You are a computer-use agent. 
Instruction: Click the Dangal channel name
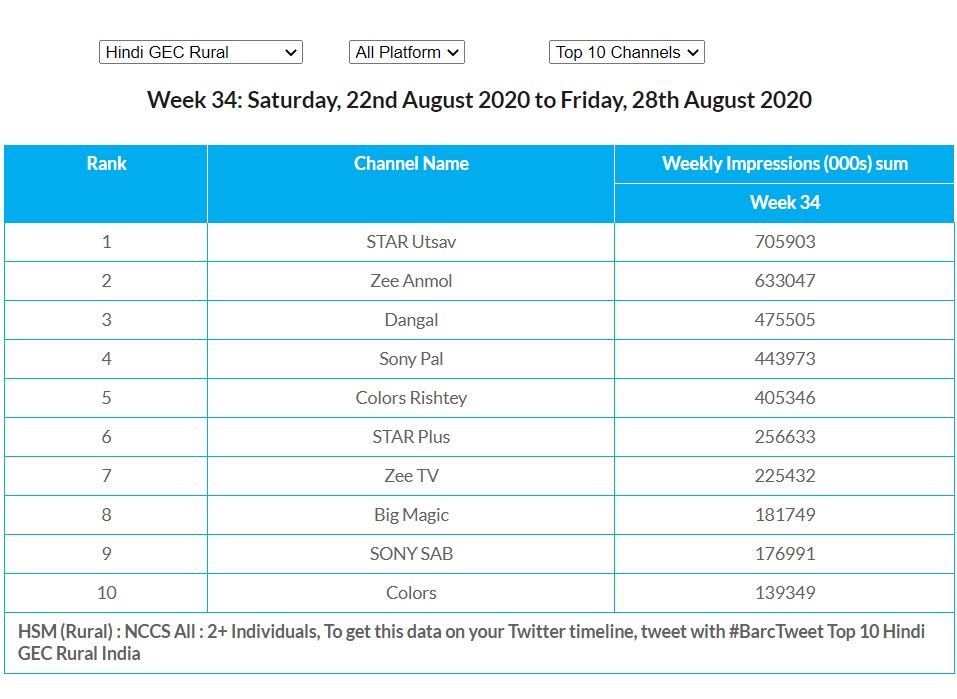point(411,320)
